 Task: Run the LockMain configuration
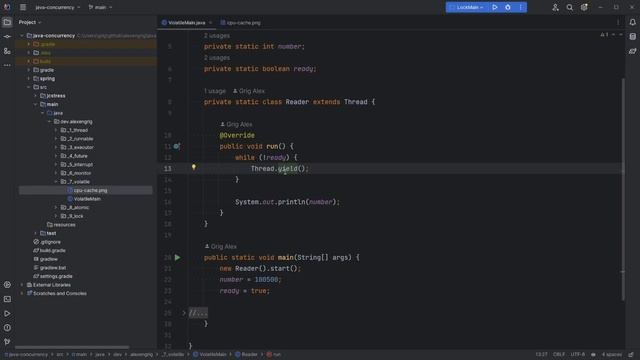pyautogui.click(x=495, y=7)
